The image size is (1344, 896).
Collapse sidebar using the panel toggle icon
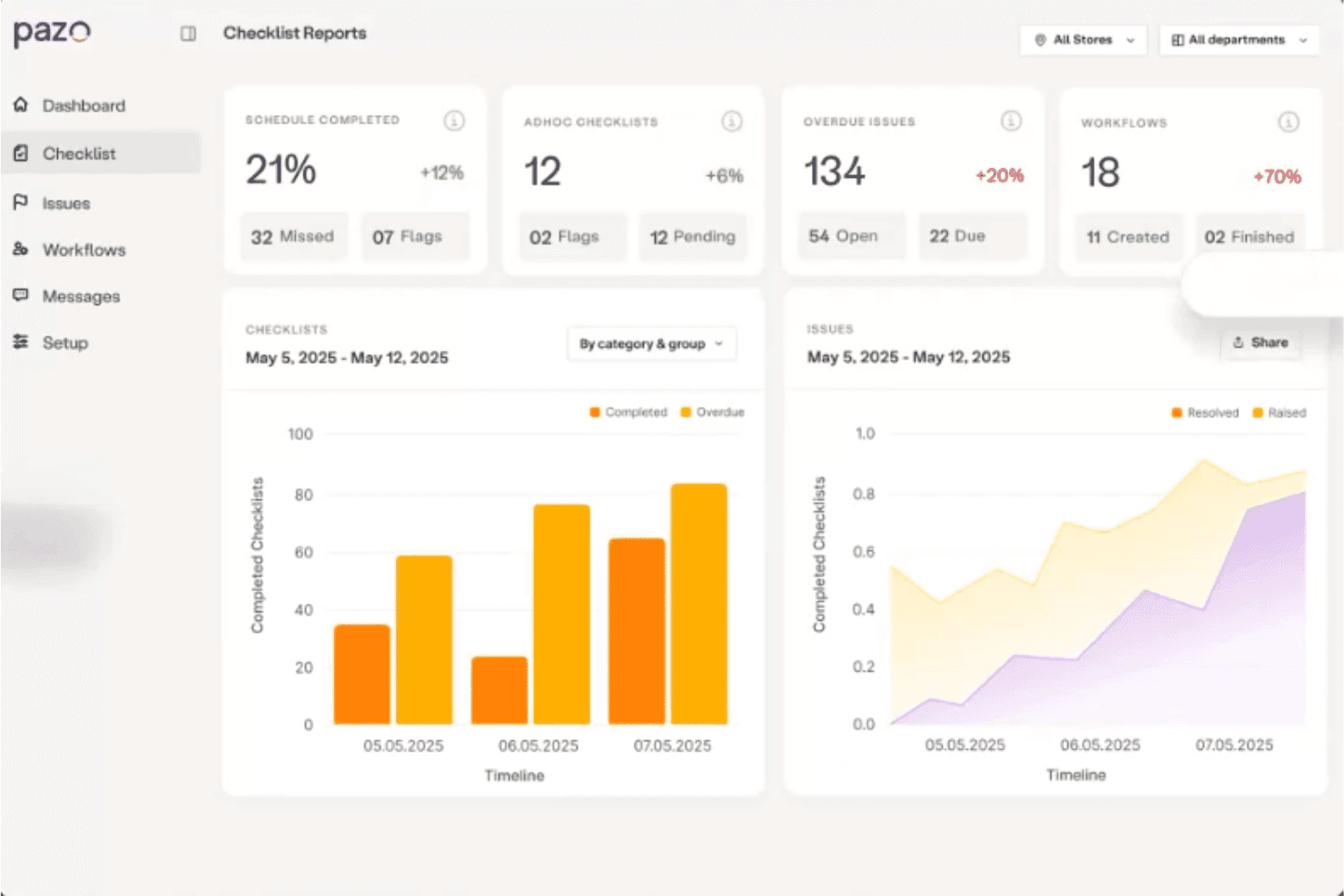tap(188, 34)
